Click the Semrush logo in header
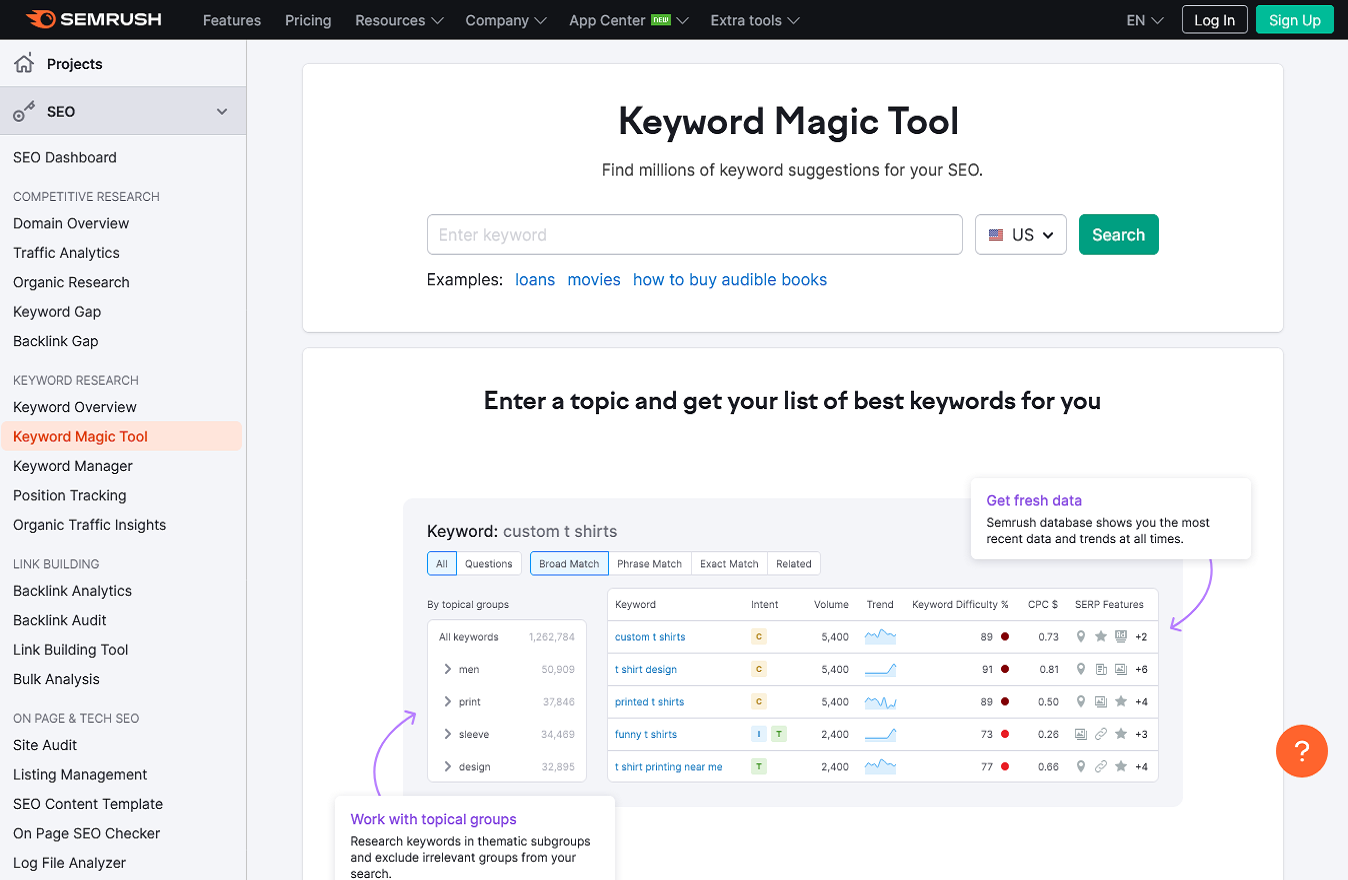The height and width of the screenshot is (880, 1348). point(93,19)
